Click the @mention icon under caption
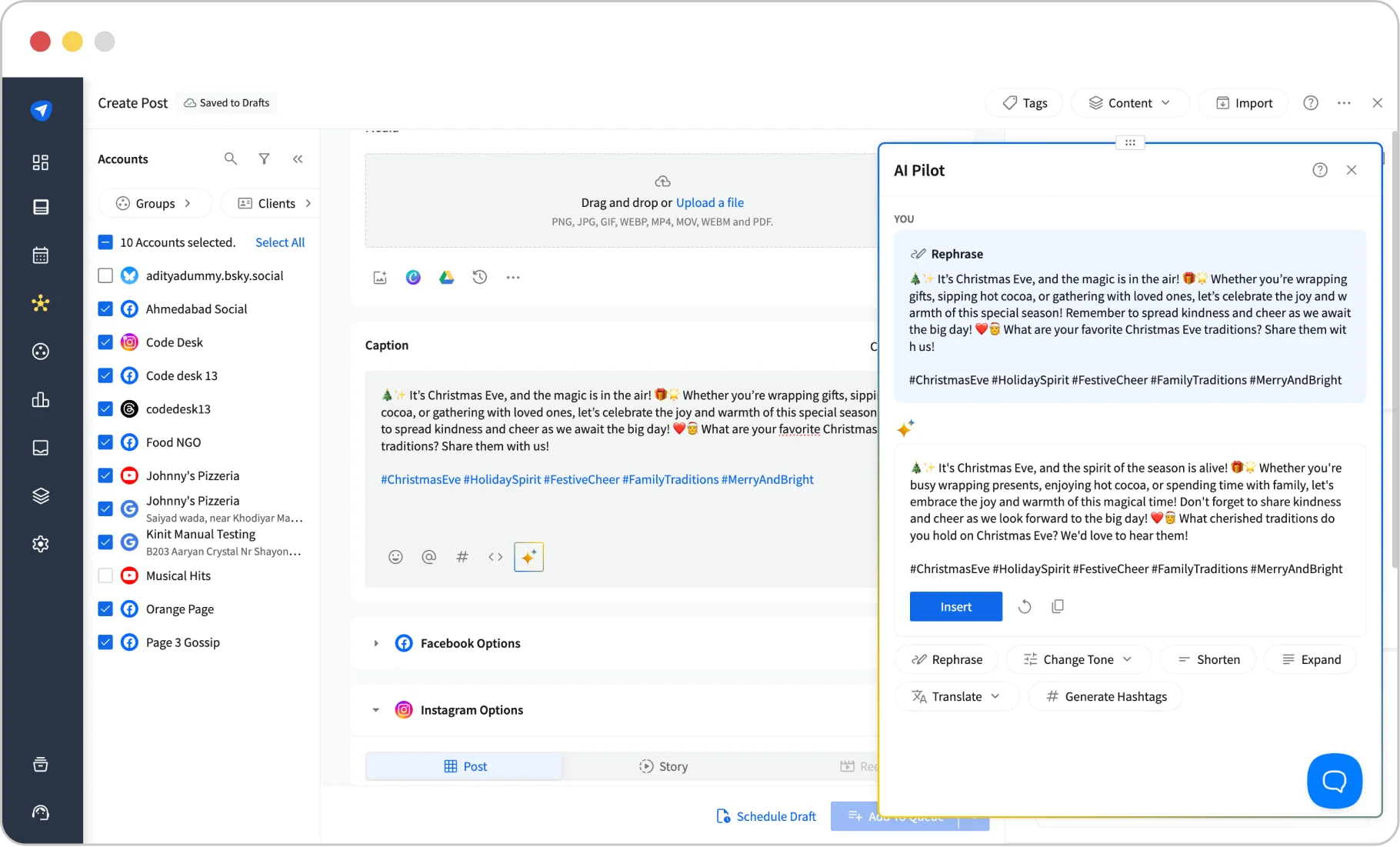 [428, 556]
